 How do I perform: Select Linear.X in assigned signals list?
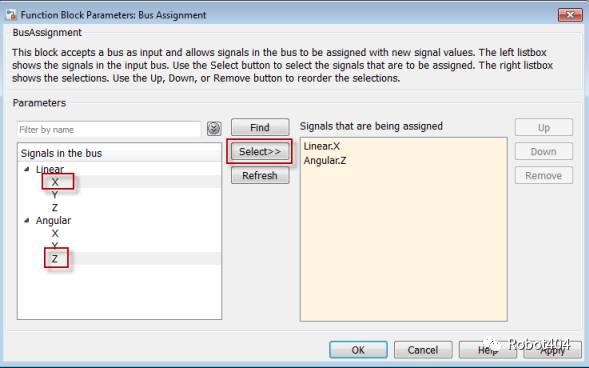point(322,146)
